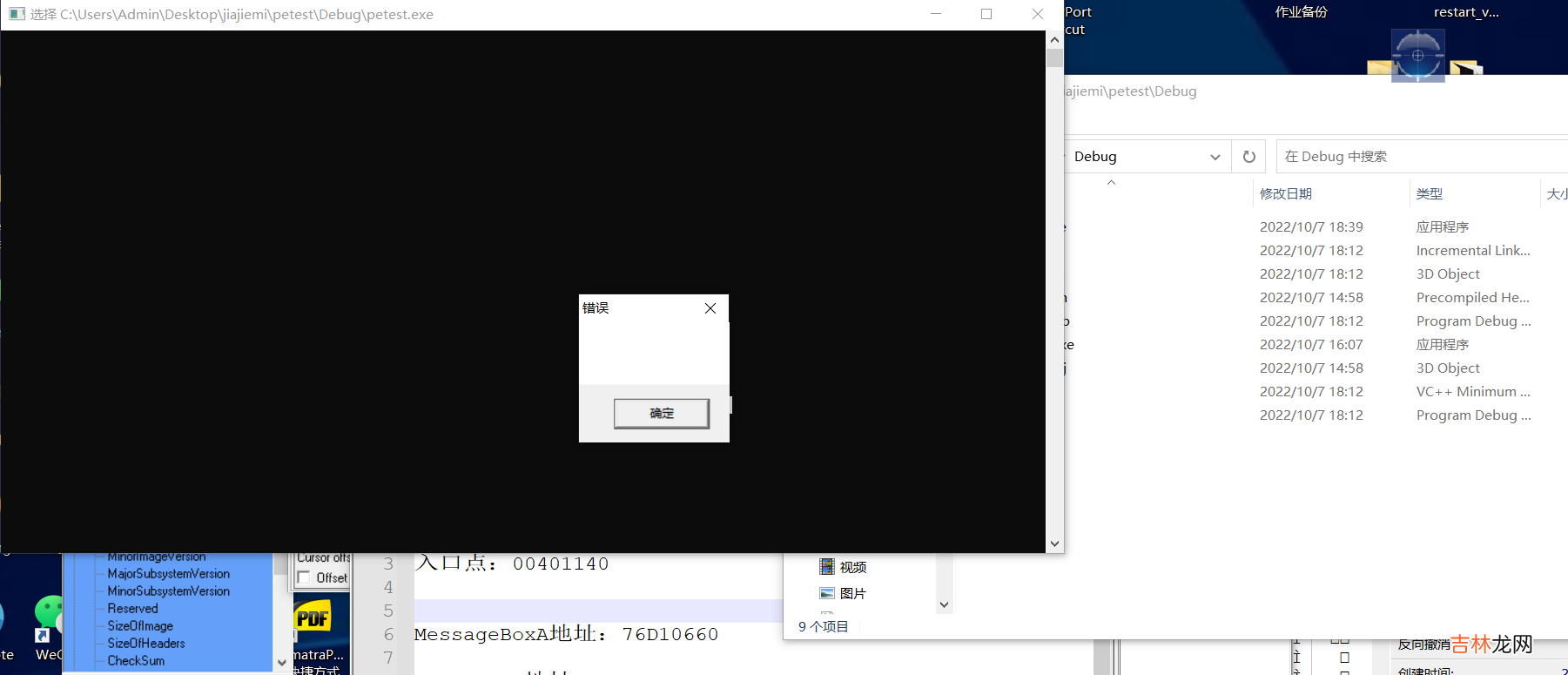Select the 图片 folder icon in navigation pane
This screenshot has width=1568, height=675.
pyautogui.click(x=827, y=593)
